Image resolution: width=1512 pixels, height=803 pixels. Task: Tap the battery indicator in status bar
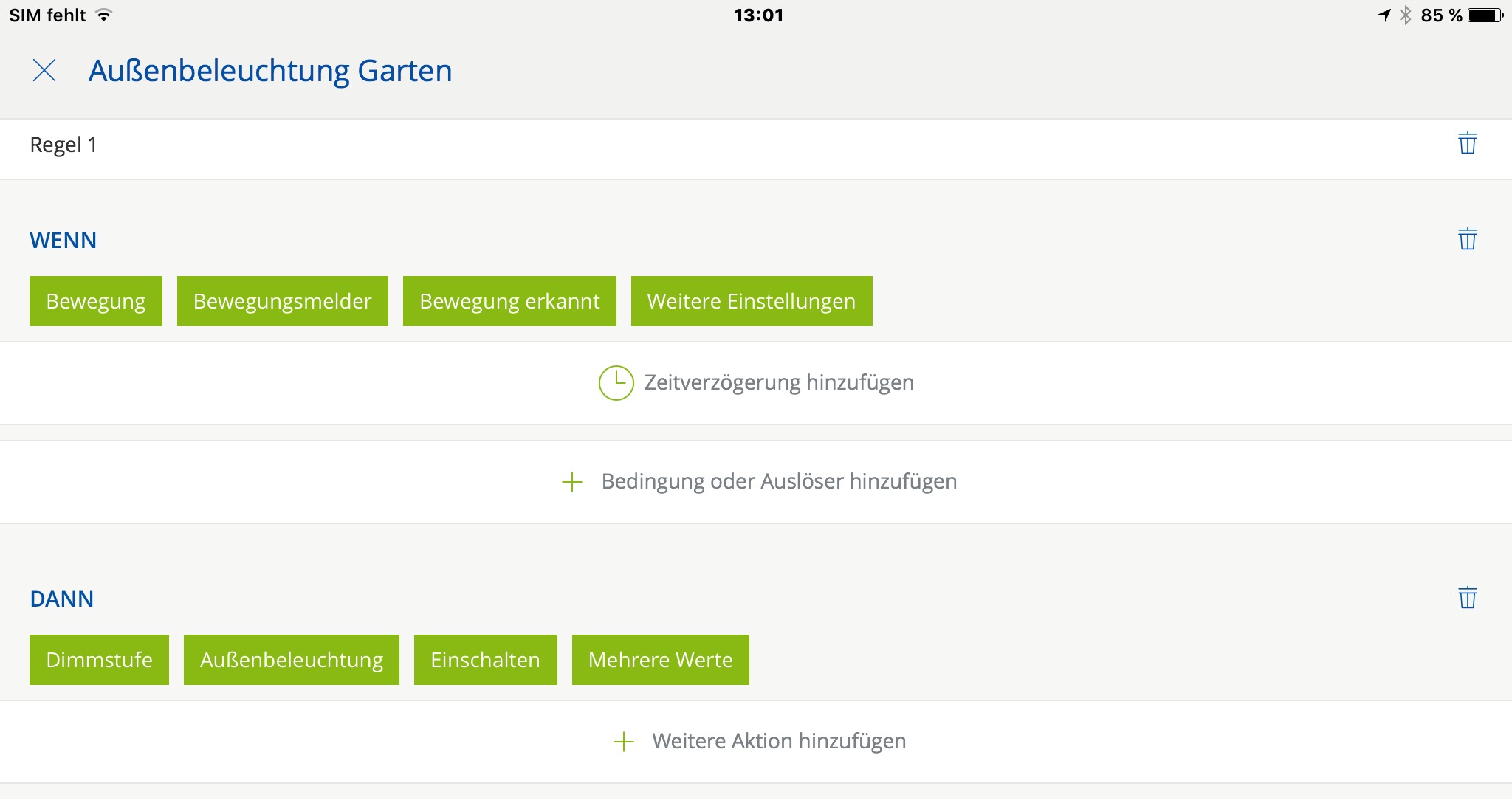pyautogui.click(x=1485, y=15)
